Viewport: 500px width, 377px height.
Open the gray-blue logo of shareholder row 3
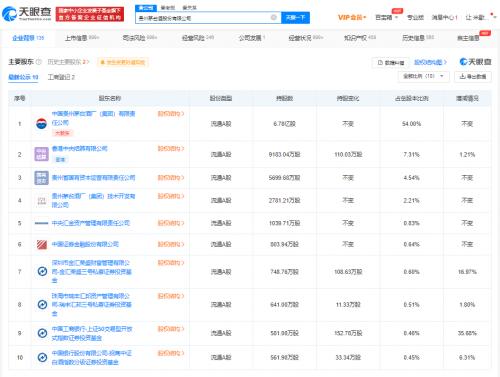coord(41,178)
